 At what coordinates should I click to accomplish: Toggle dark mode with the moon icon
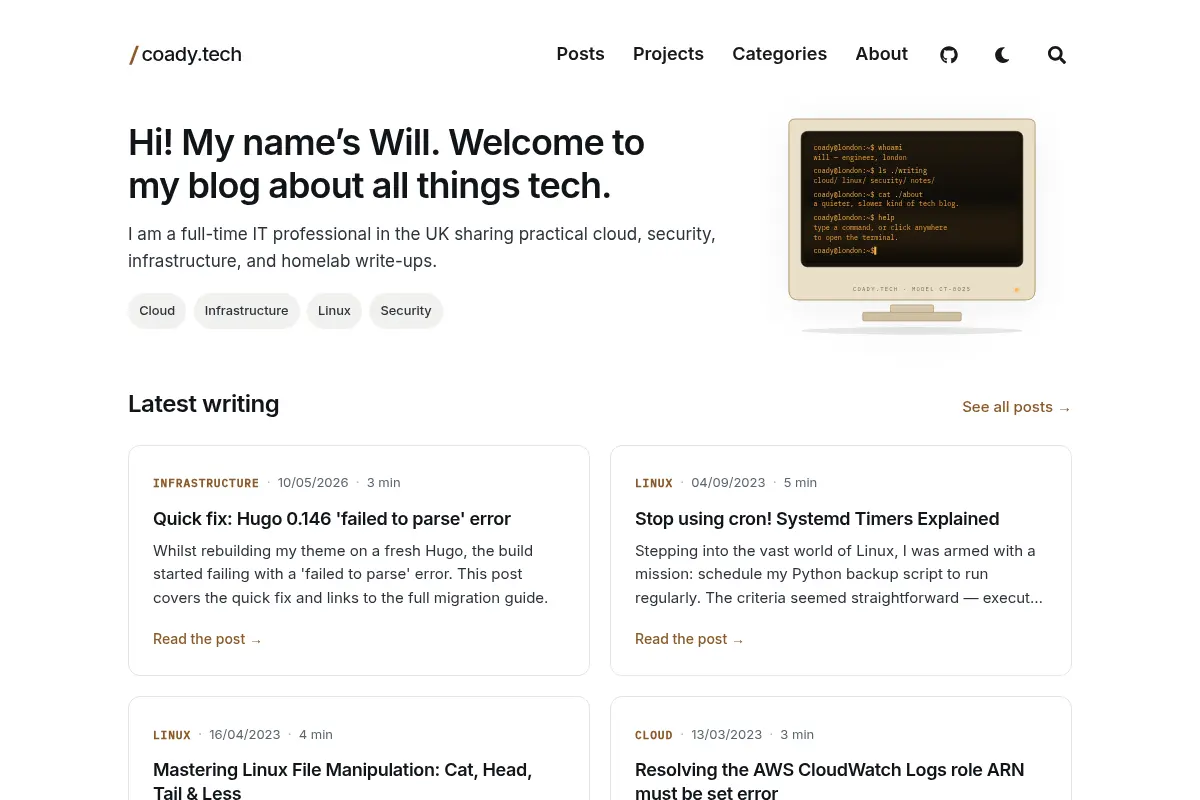[1002, 55]
